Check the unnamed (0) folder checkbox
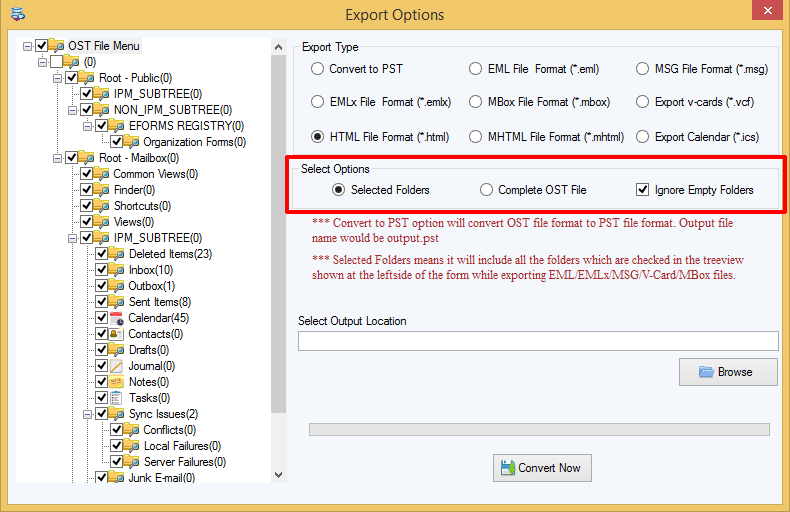Viewport: 790px width, 512px height. [56, 61]
